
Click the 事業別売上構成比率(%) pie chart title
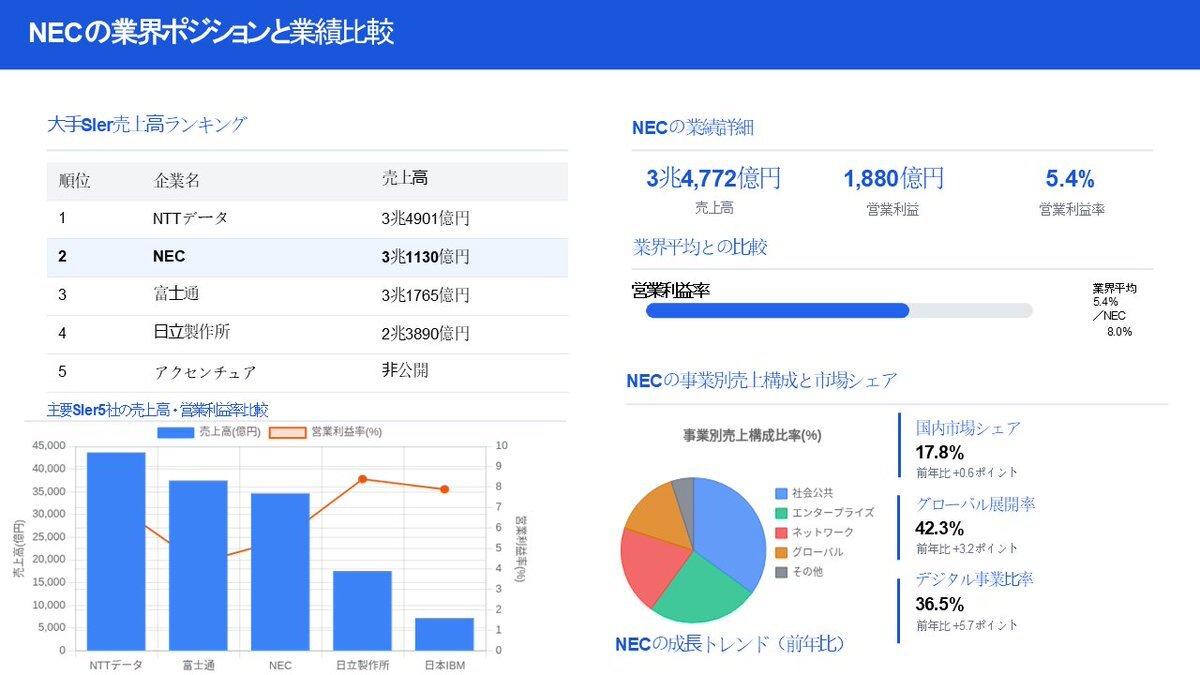752,435
